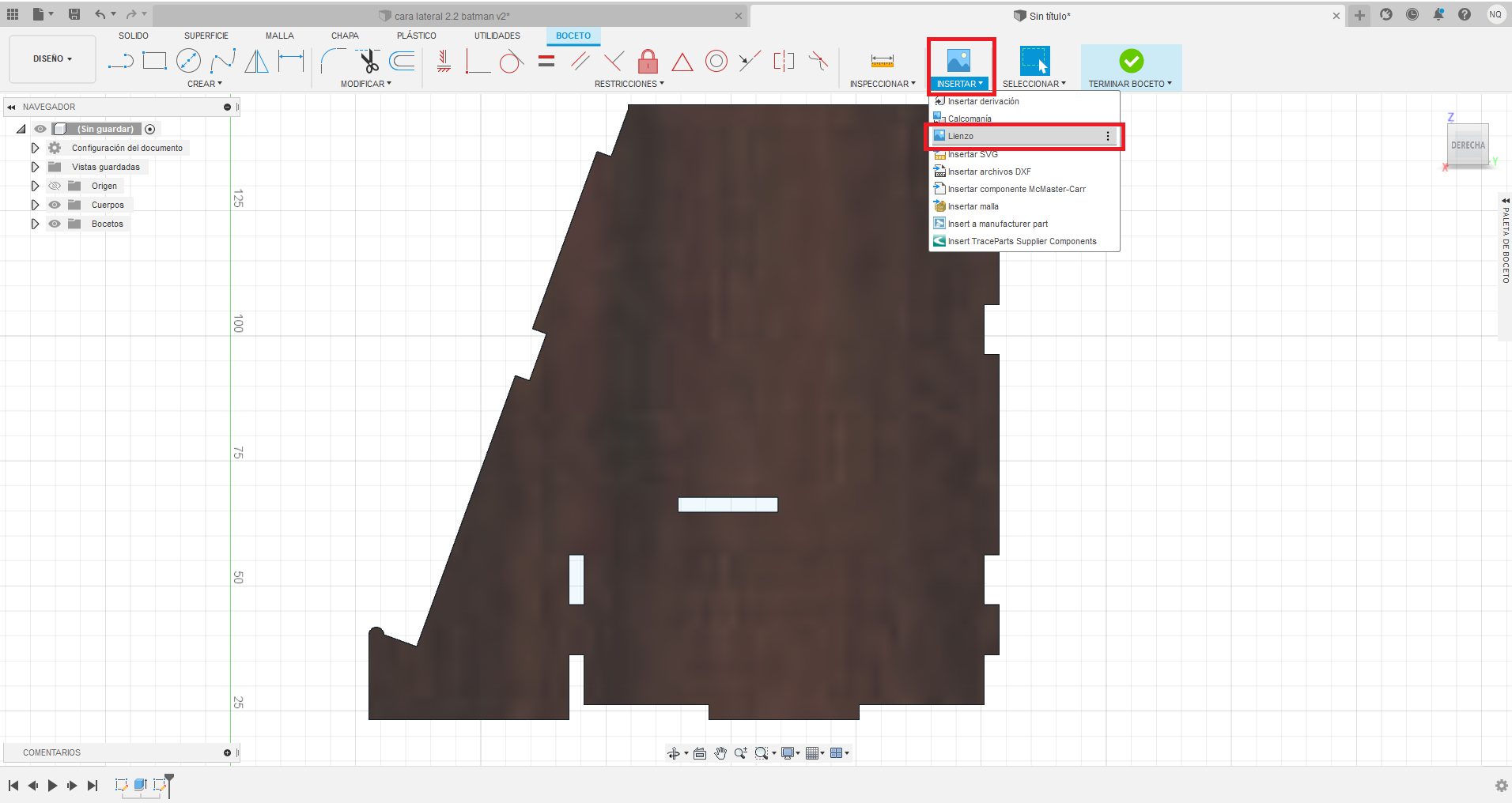
Task: Hide the Cuerpos folder with its eye icon
Action: (x=55, y=205)
